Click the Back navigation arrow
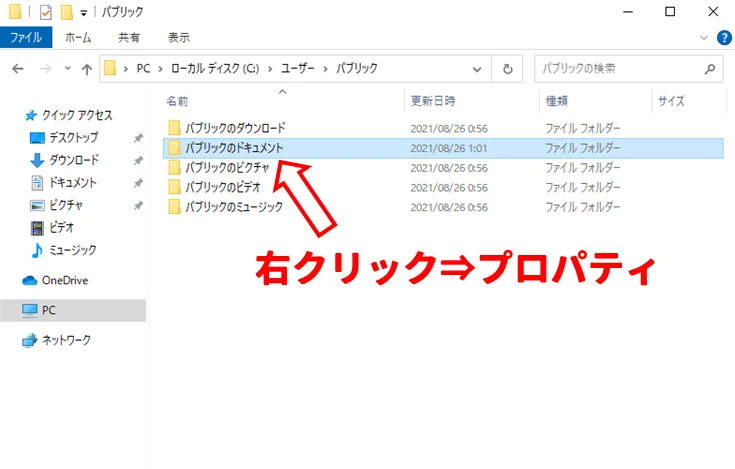The image size is (735, 469). (17, 70)
